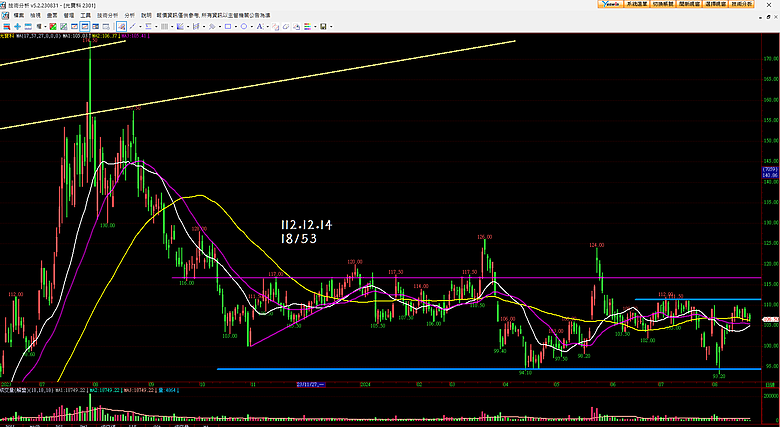Click the 選擇視窗 orange button
This screenshot has width=780, height=427.
(716, 4)
